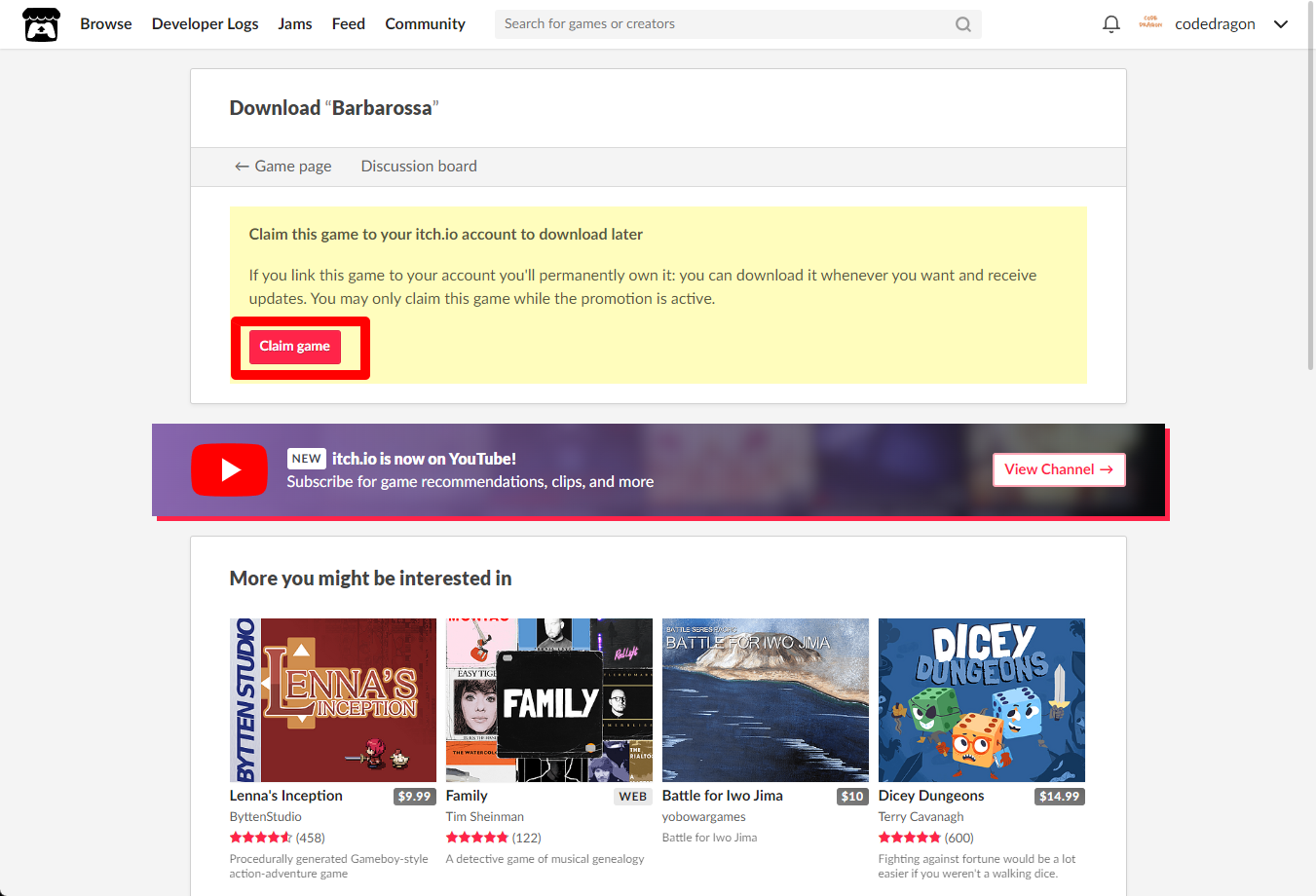1316x896 pixels.
Task: Open Dicey Dungeons title link
Action: pos(931,796)
